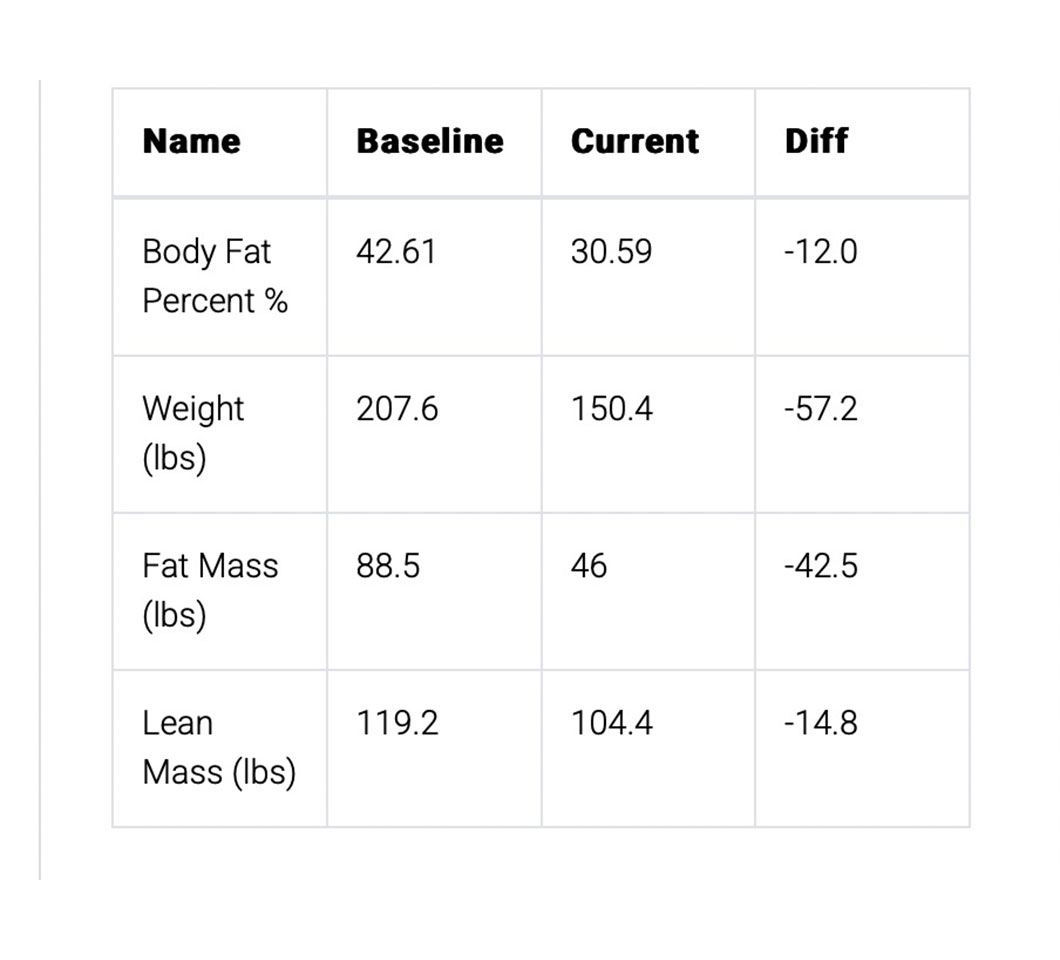Screen dimensions: 1060x960
Task: Select the 30.59 current body fat cell
Action: coord(611,251)
